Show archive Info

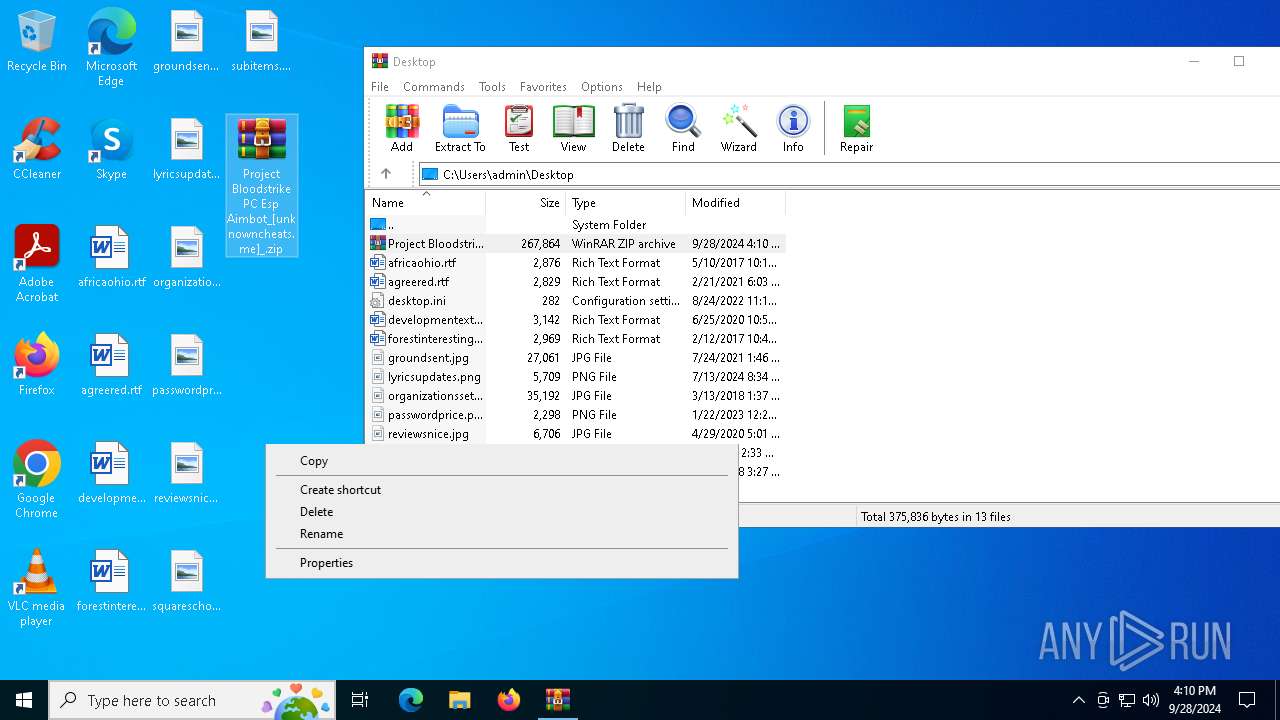[x=793, y=128]
